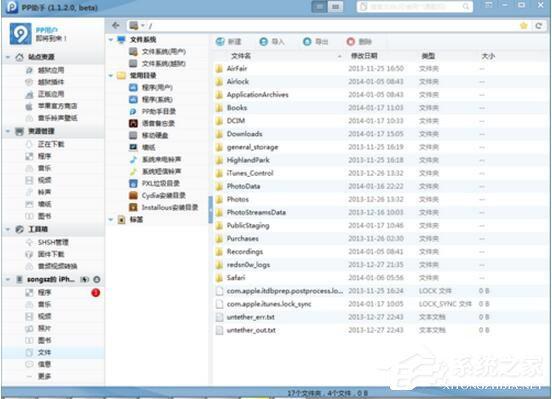The image size is (552, 399).
Task: Select the DCIM folder row
Action: [x=380, y=121]
